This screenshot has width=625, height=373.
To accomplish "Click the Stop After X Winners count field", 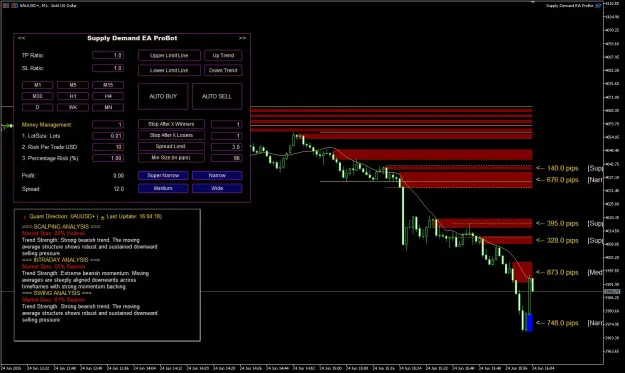I will tap(226, 125).
